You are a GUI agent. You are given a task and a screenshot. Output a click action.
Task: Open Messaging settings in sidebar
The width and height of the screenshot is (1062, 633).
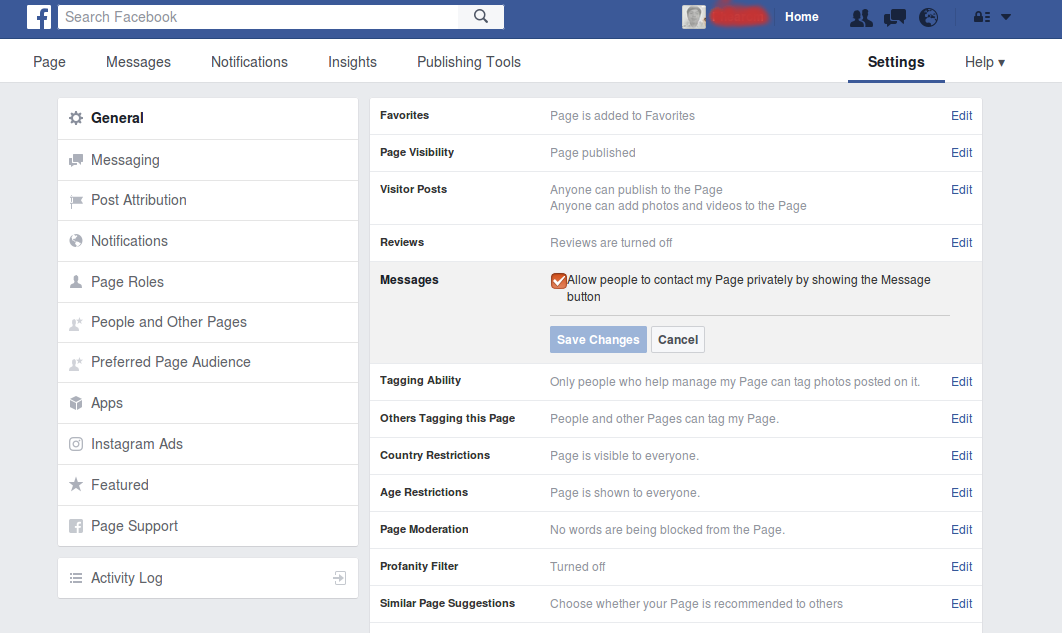[208, 160]
